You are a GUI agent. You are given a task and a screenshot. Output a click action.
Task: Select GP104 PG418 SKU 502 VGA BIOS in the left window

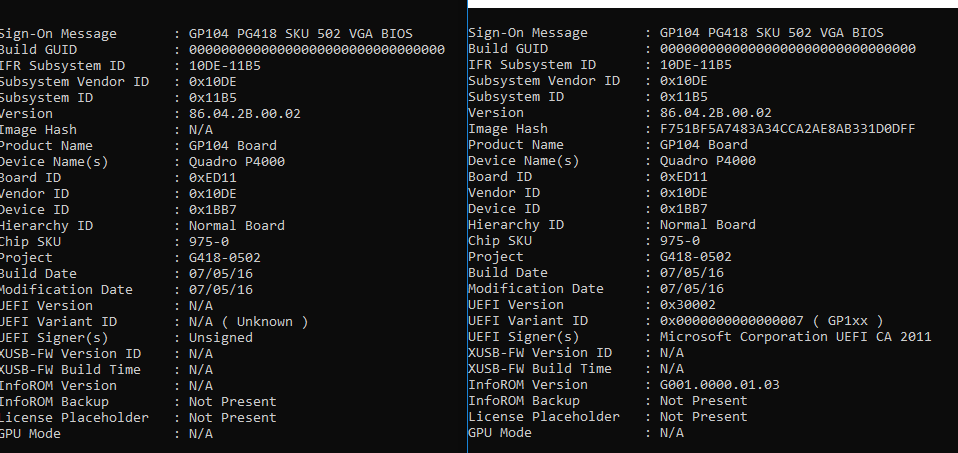point(301,34)
